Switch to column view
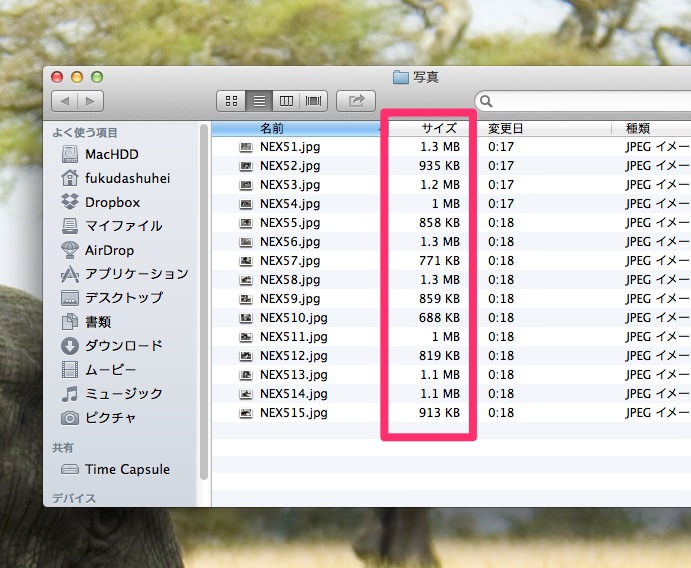The image size is (691, 568). point(286,101)
